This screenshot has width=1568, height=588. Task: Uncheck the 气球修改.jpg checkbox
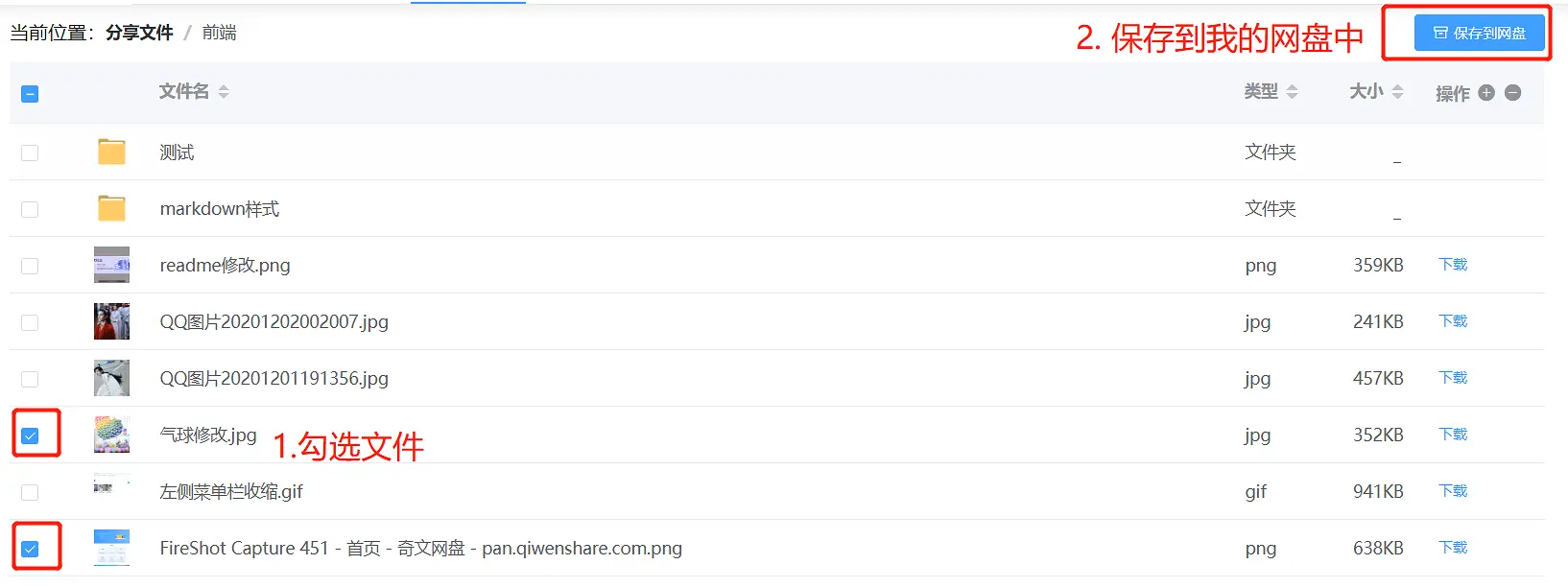[30, 435]
